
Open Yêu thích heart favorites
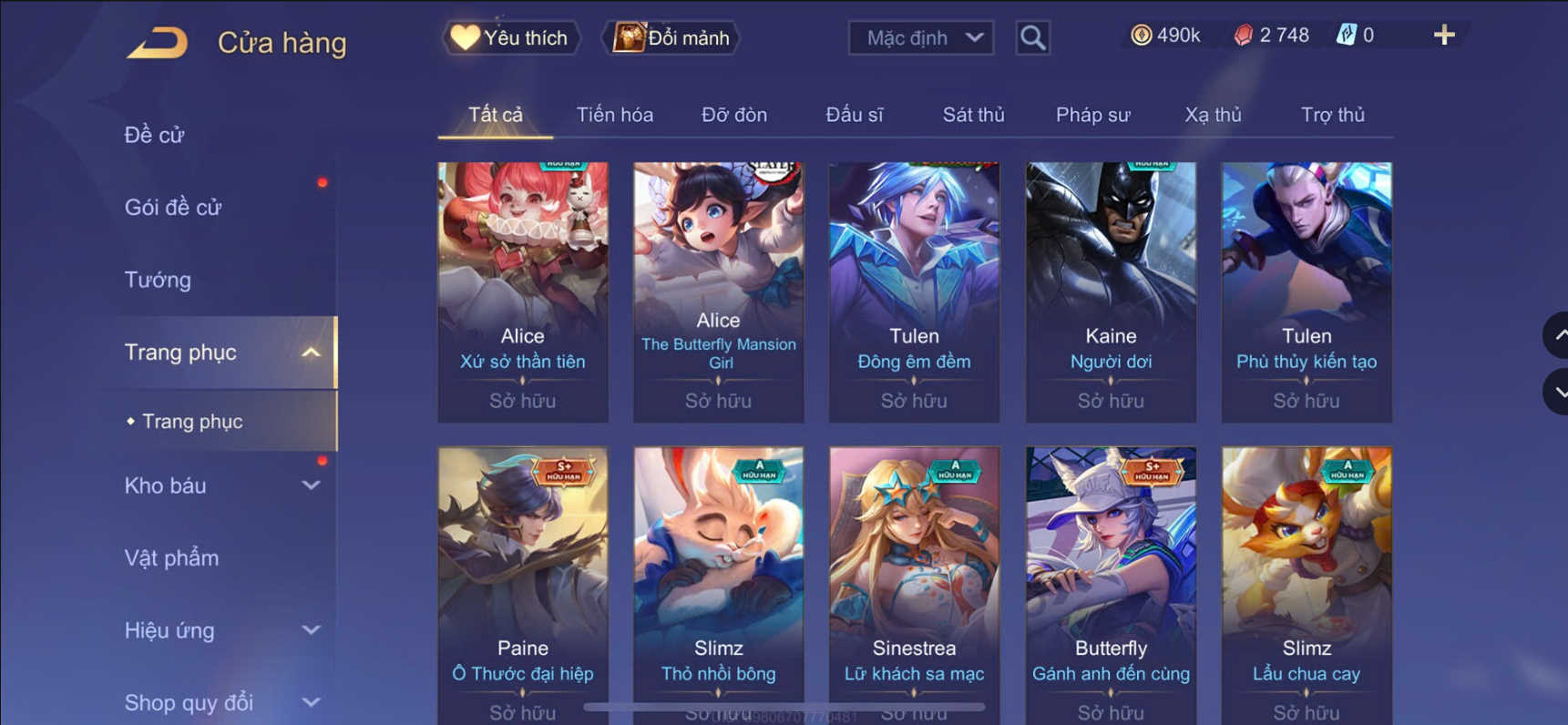pyautogui.click(x=511, y=38)
